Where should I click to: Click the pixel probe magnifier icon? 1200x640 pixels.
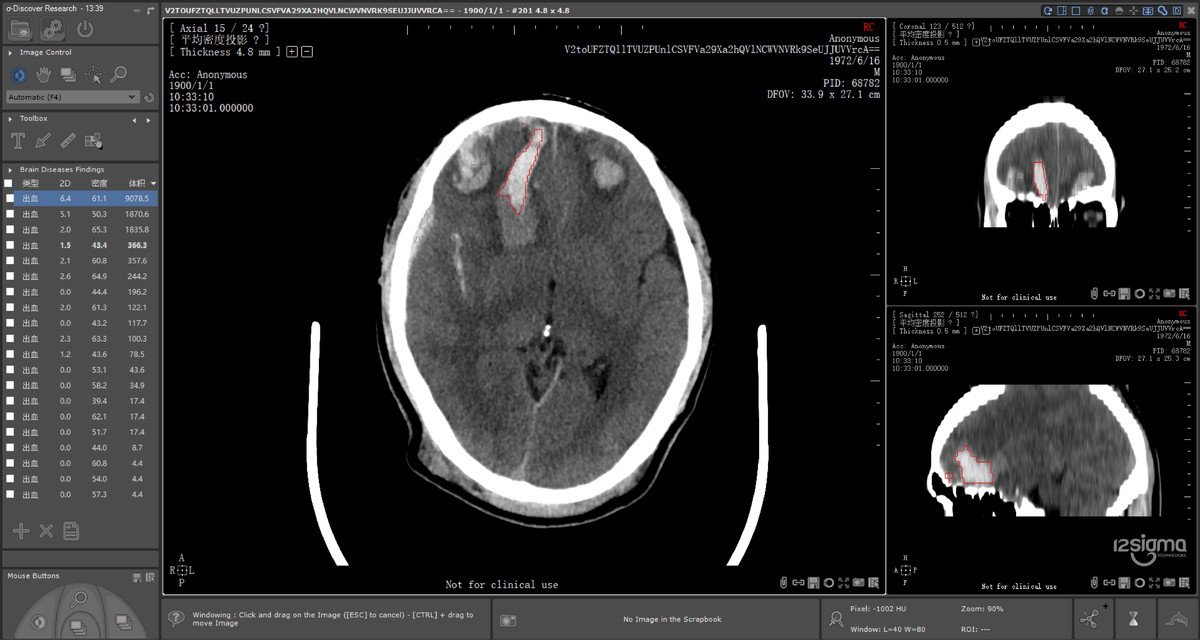coord(836,619)
